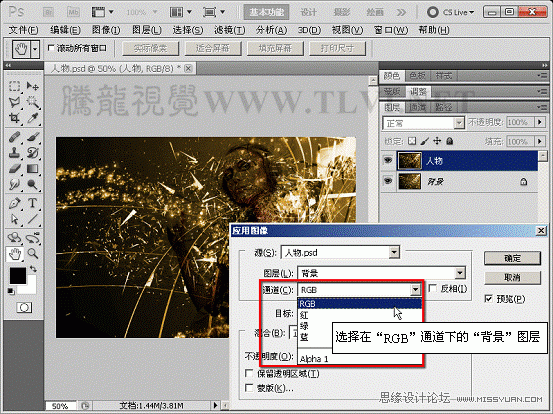The height and width of the screenshot is (414, 553).
Task: Select the Polygonal Lasso tool
Action: [x=14, y=102]
